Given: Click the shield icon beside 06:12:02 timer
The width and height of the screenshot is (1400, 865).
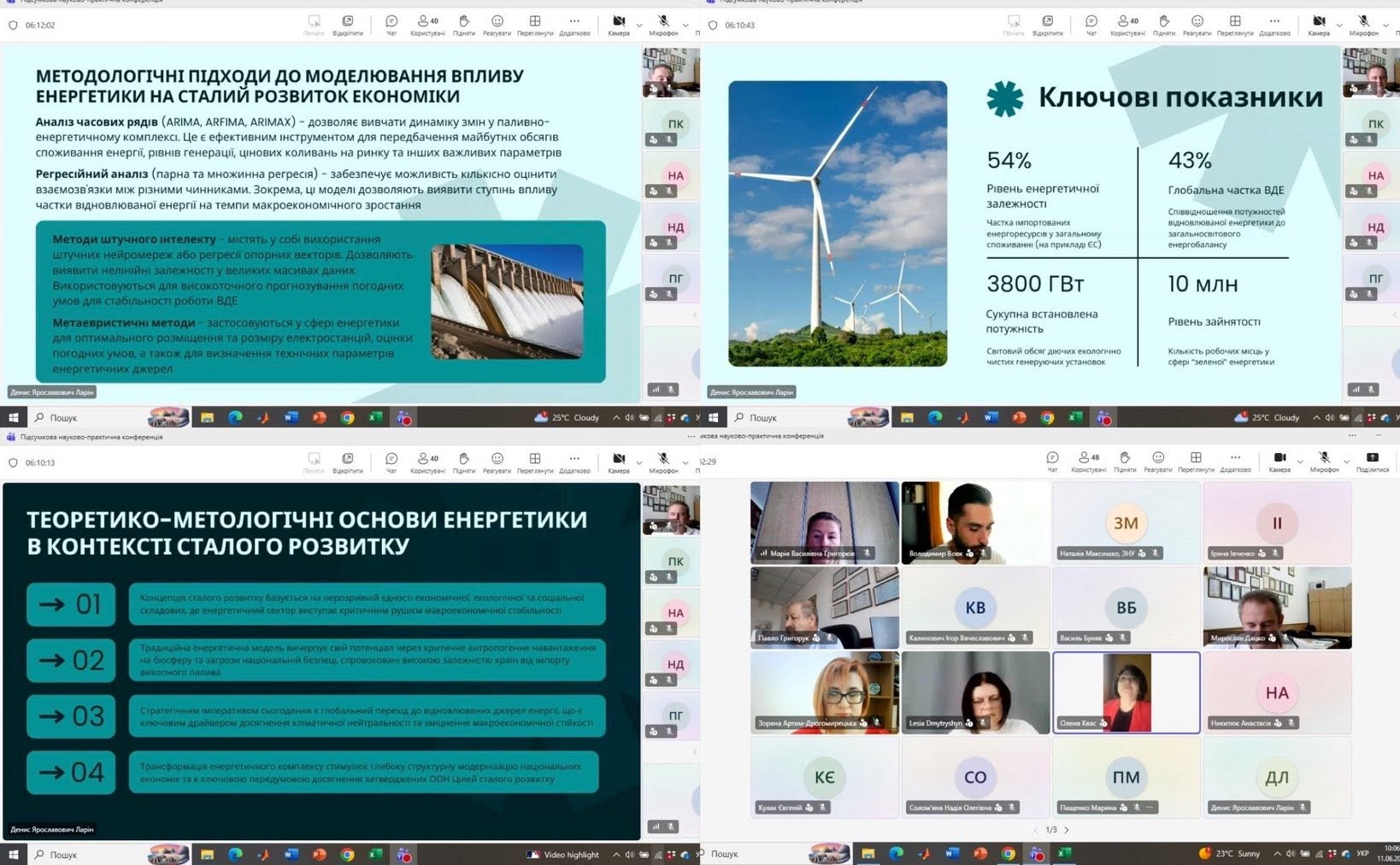Looking at the screenshot, I should 13,26.
